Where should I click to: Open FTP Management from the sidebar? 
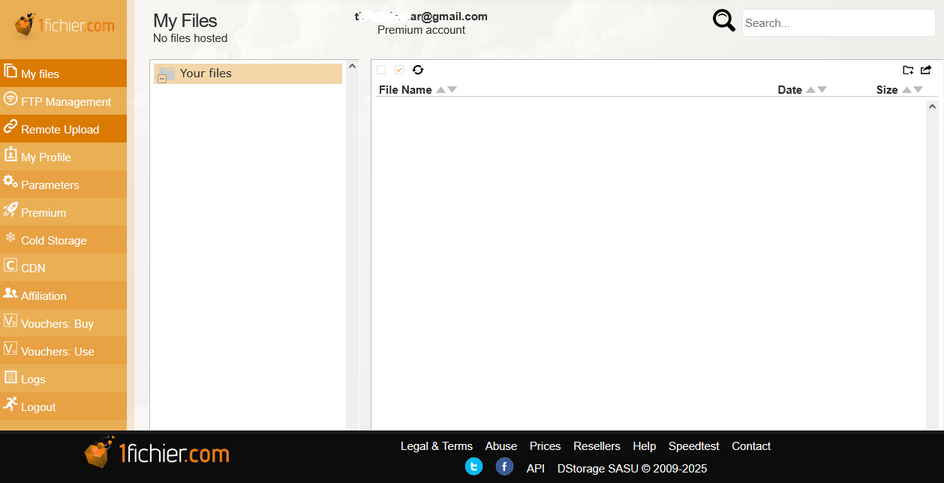click(65, 102)
